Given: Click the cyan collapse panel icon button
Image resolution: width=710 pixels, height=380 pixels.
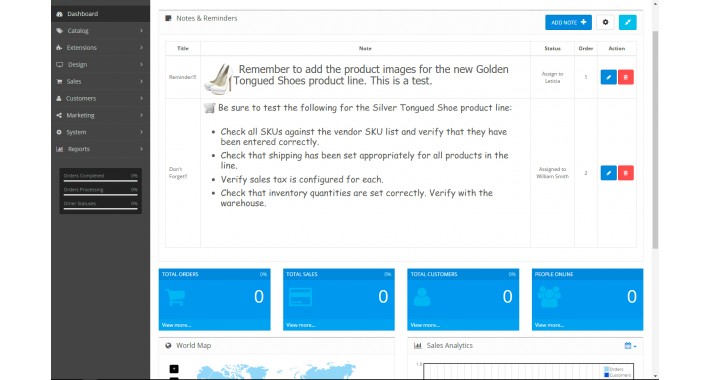Looking at the screenshot, I should 628,22.
